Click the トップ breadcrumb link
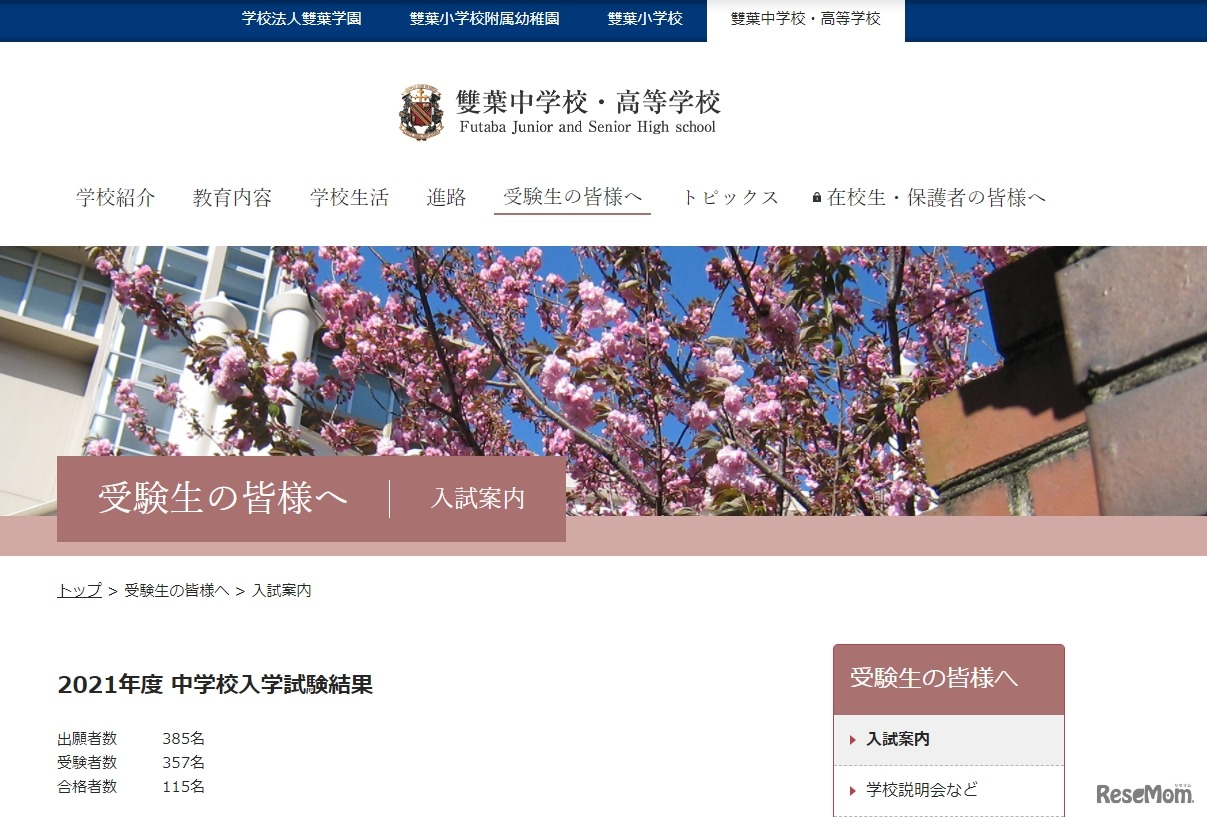Screen dimensions: 1207x817 (x=78, y=591)
